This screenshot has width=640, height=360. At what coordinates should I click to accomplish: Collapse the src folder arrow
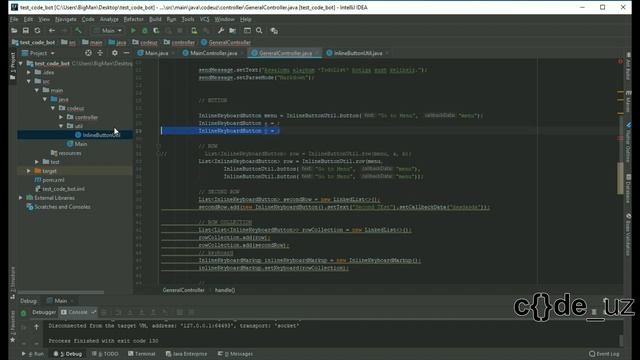click(29, 82)
